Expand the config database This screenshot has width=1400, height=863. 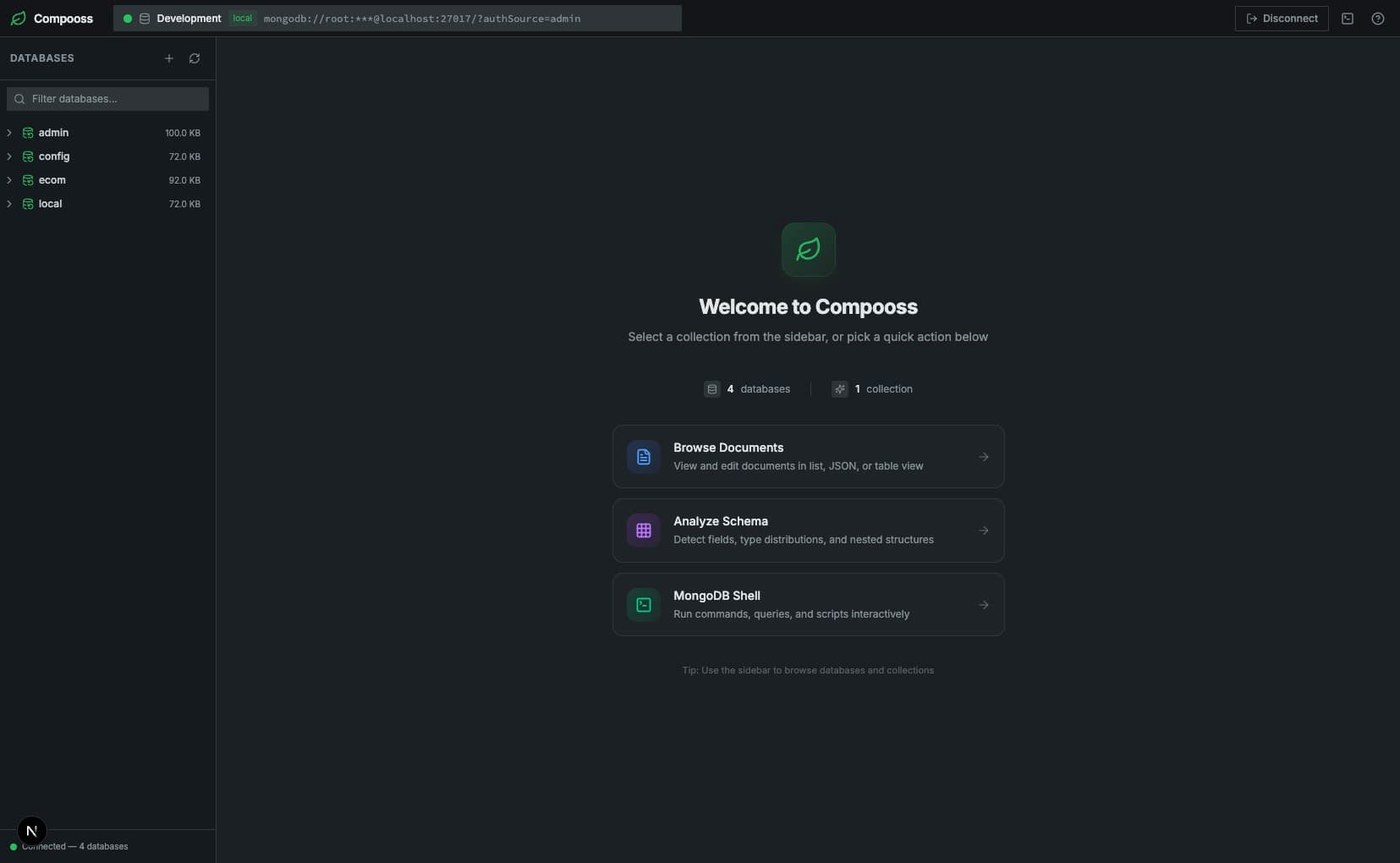(9, 157)
